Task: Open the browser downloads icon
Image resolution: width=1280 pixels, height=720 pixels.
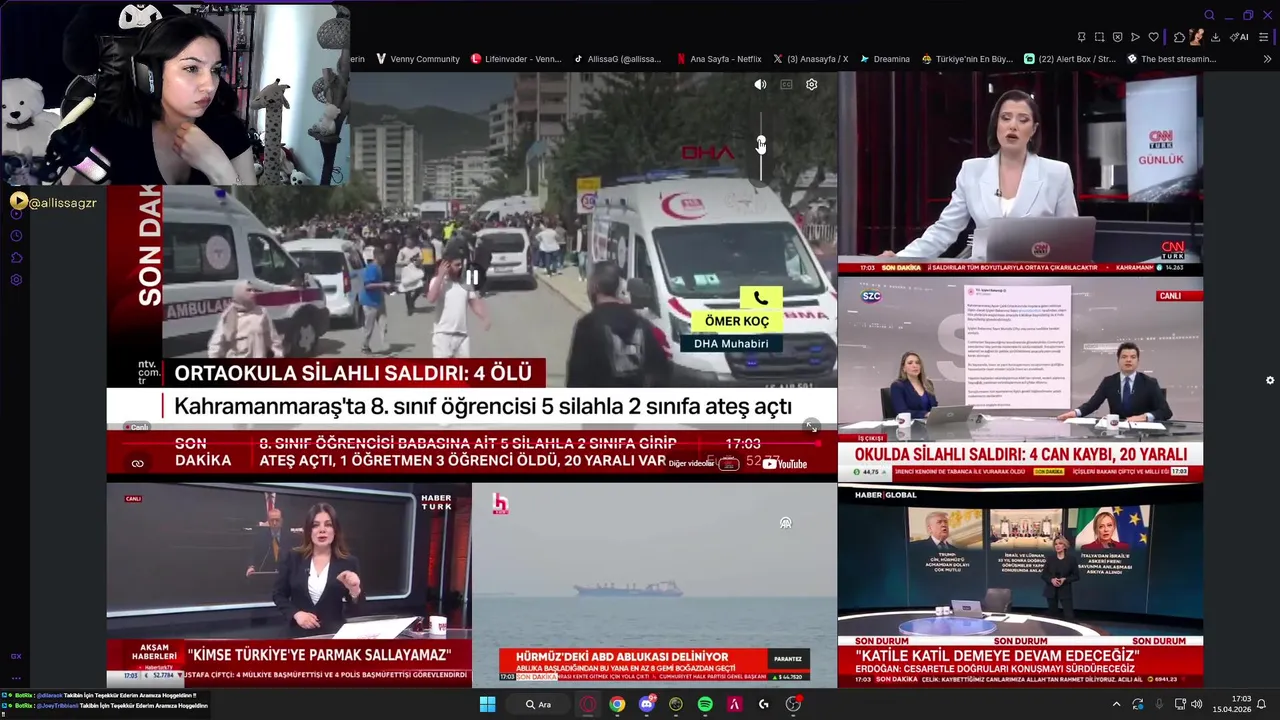Action: coord(1215,37)
